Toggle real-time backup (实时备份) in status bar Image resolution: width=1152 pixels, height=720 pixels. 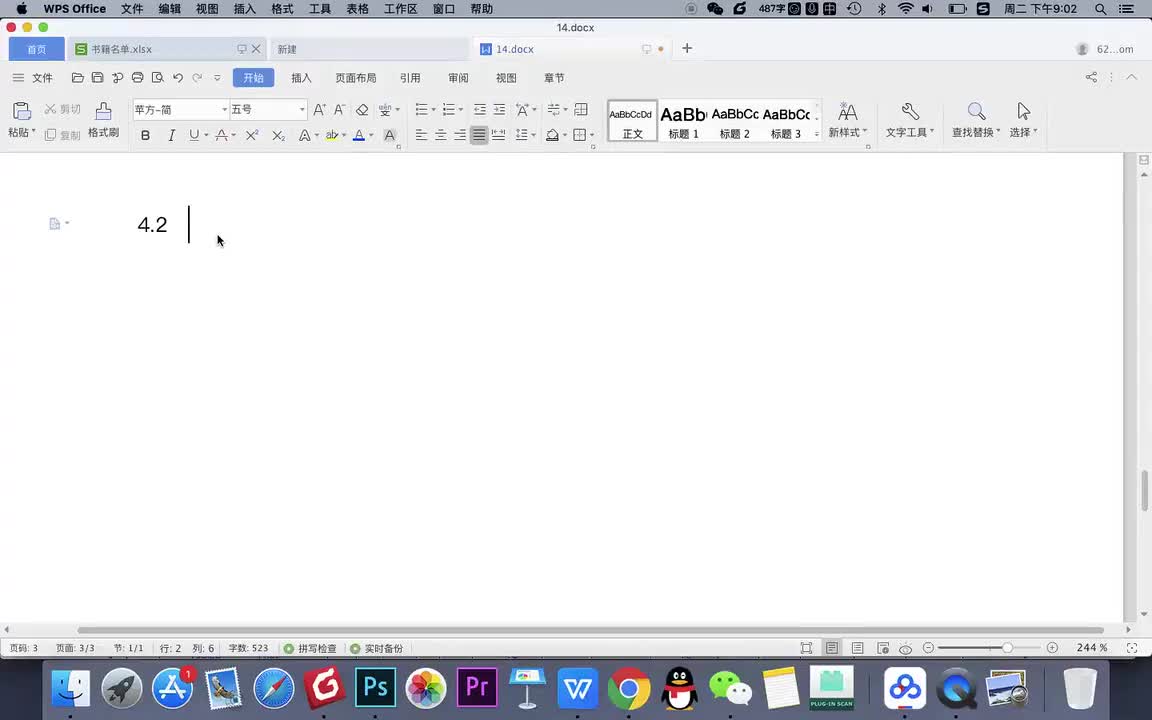click(376, 648)
